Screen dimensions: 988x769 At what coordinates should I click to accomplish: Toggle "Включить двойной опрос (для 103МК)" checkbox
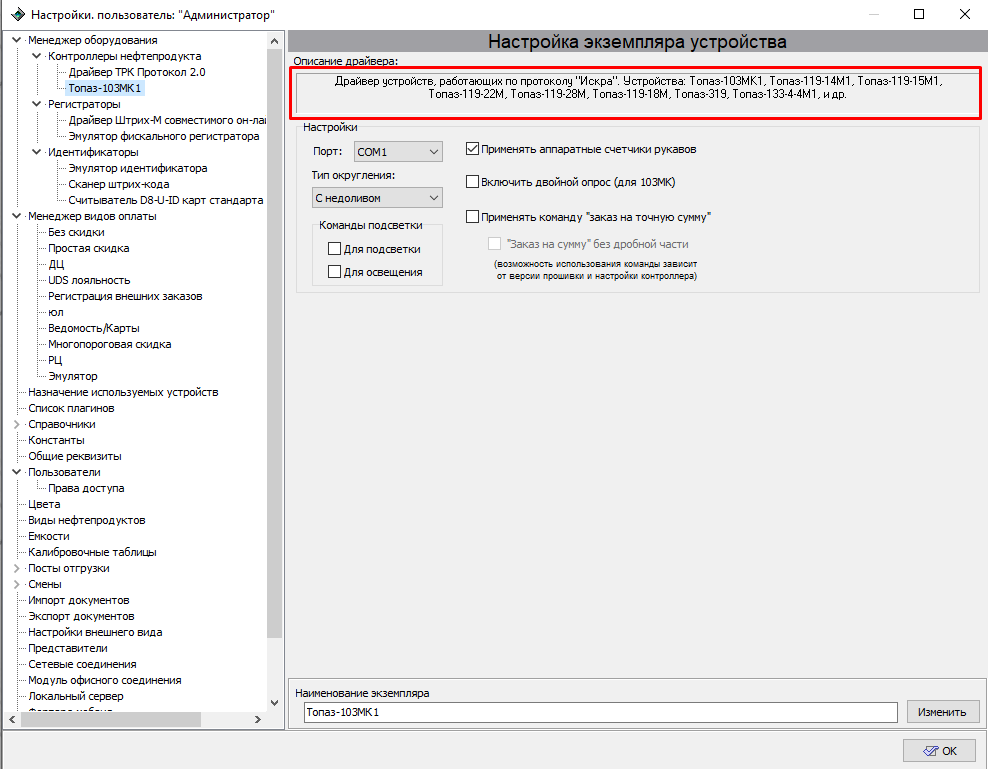473,182
